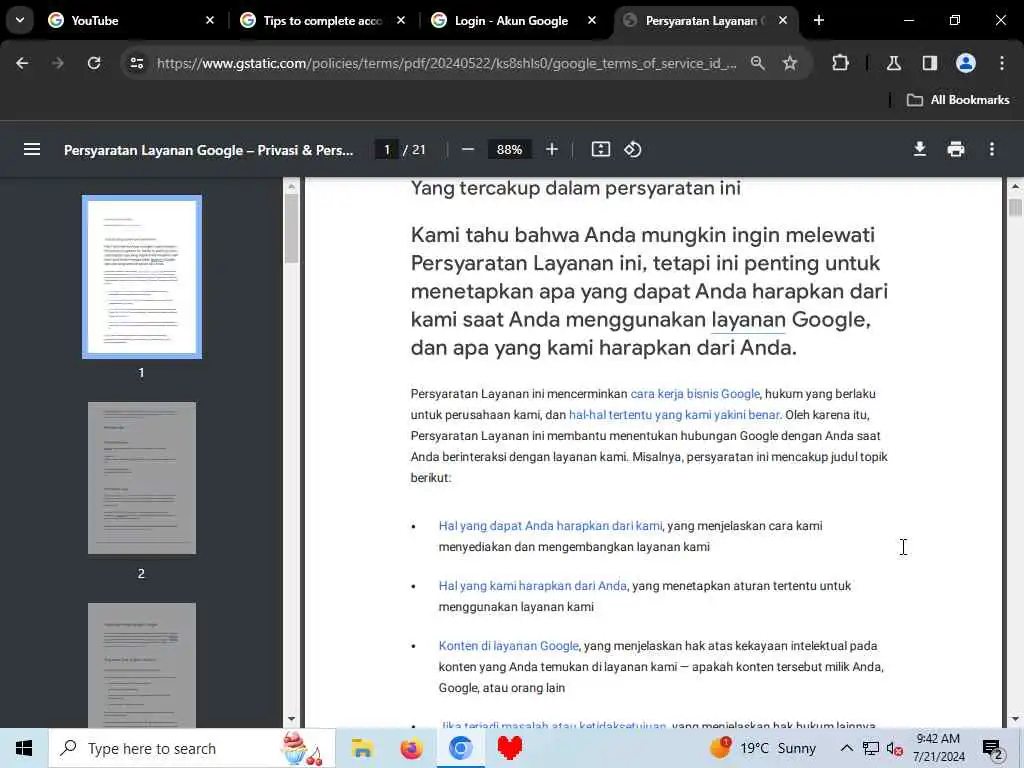Download the PDF file
The height and width of the screenshot is (768, 1024).
(920, 150)
